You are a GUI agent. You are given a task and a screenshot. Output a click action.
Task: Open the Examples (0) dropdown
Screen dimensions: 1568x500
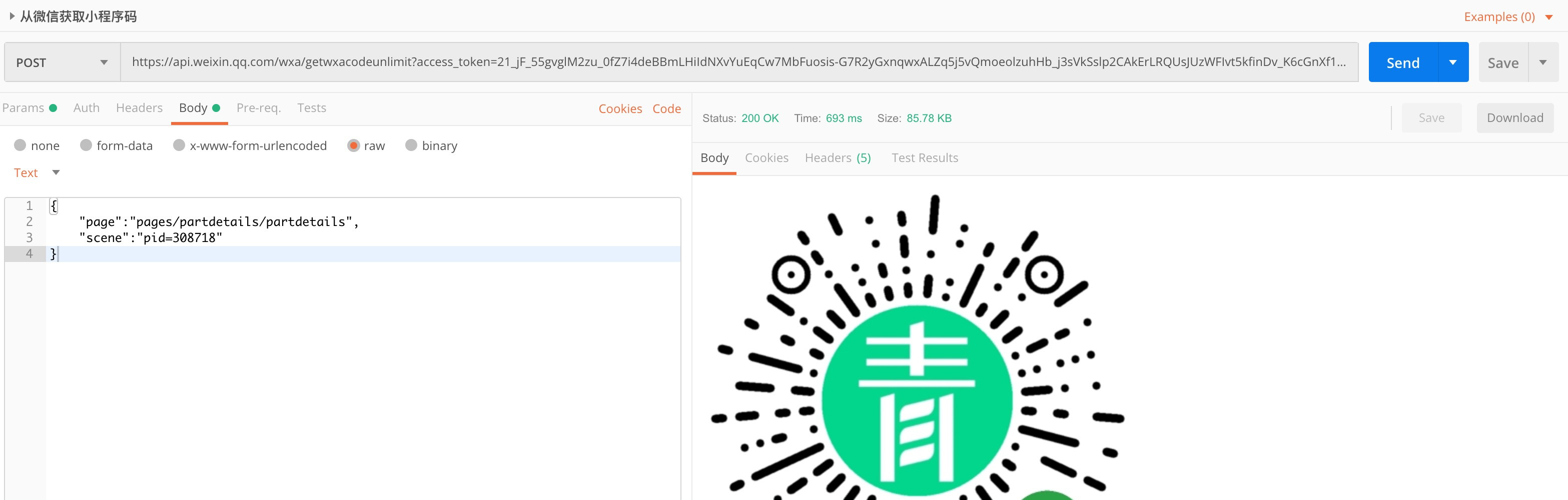1508,17
